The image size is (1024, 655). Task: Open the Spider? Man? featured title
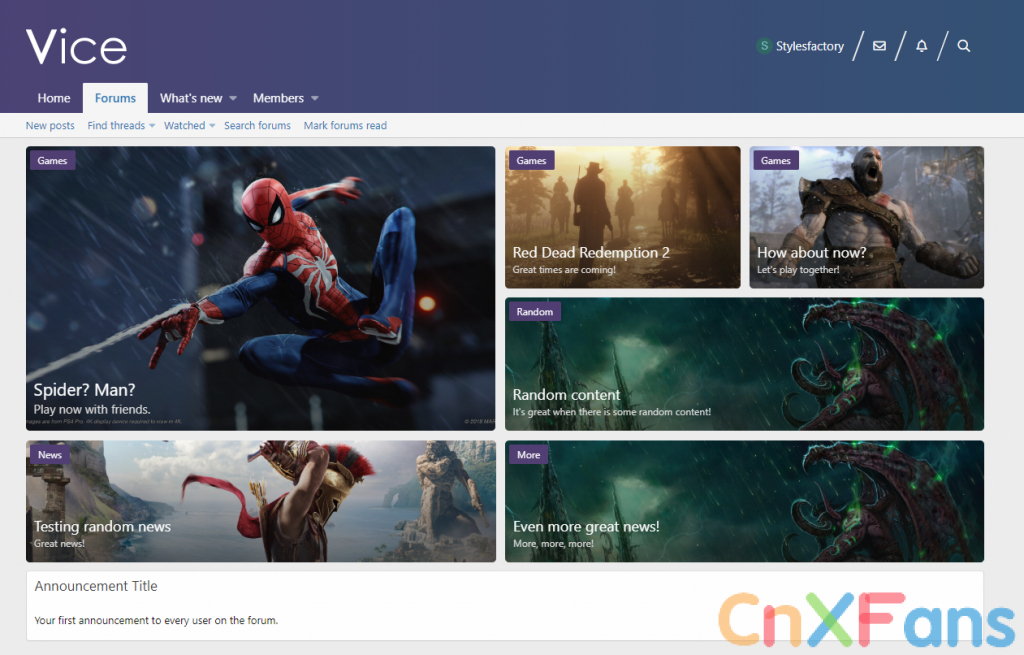(84, 390)
